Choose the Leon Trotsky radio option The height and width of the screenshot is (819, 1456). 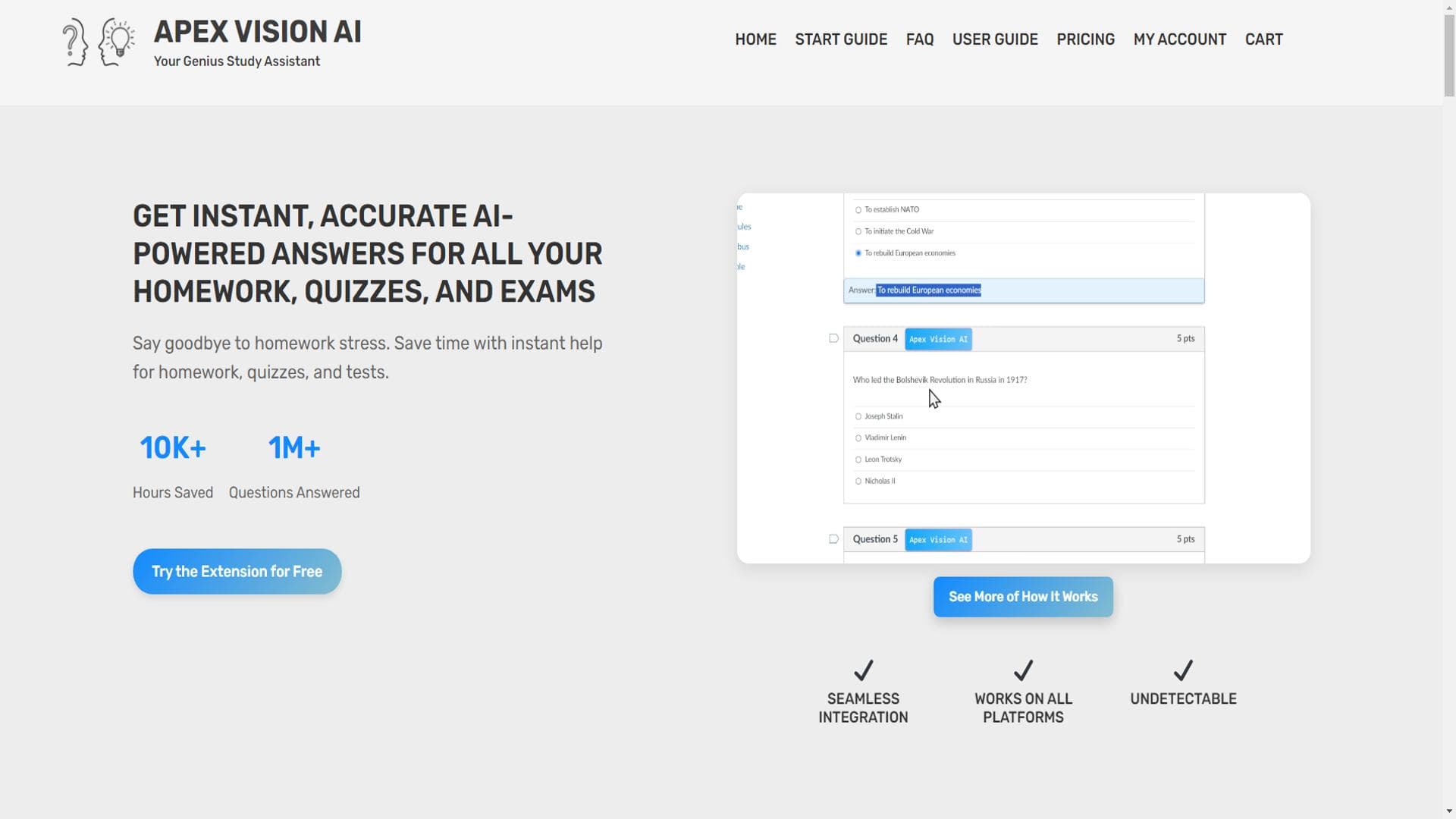click(858, 460)
